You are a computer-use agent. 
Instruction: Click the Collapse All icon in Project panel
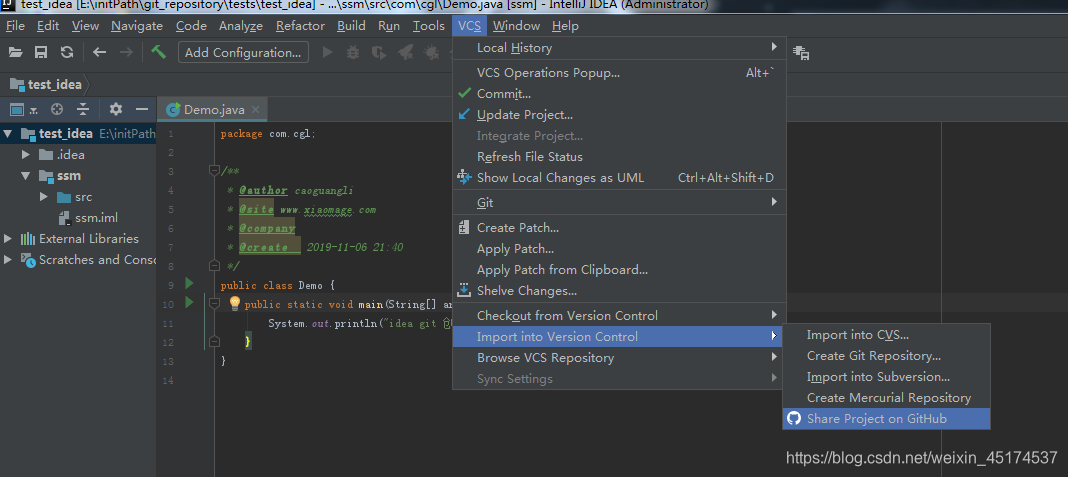(x=83, y=109)
